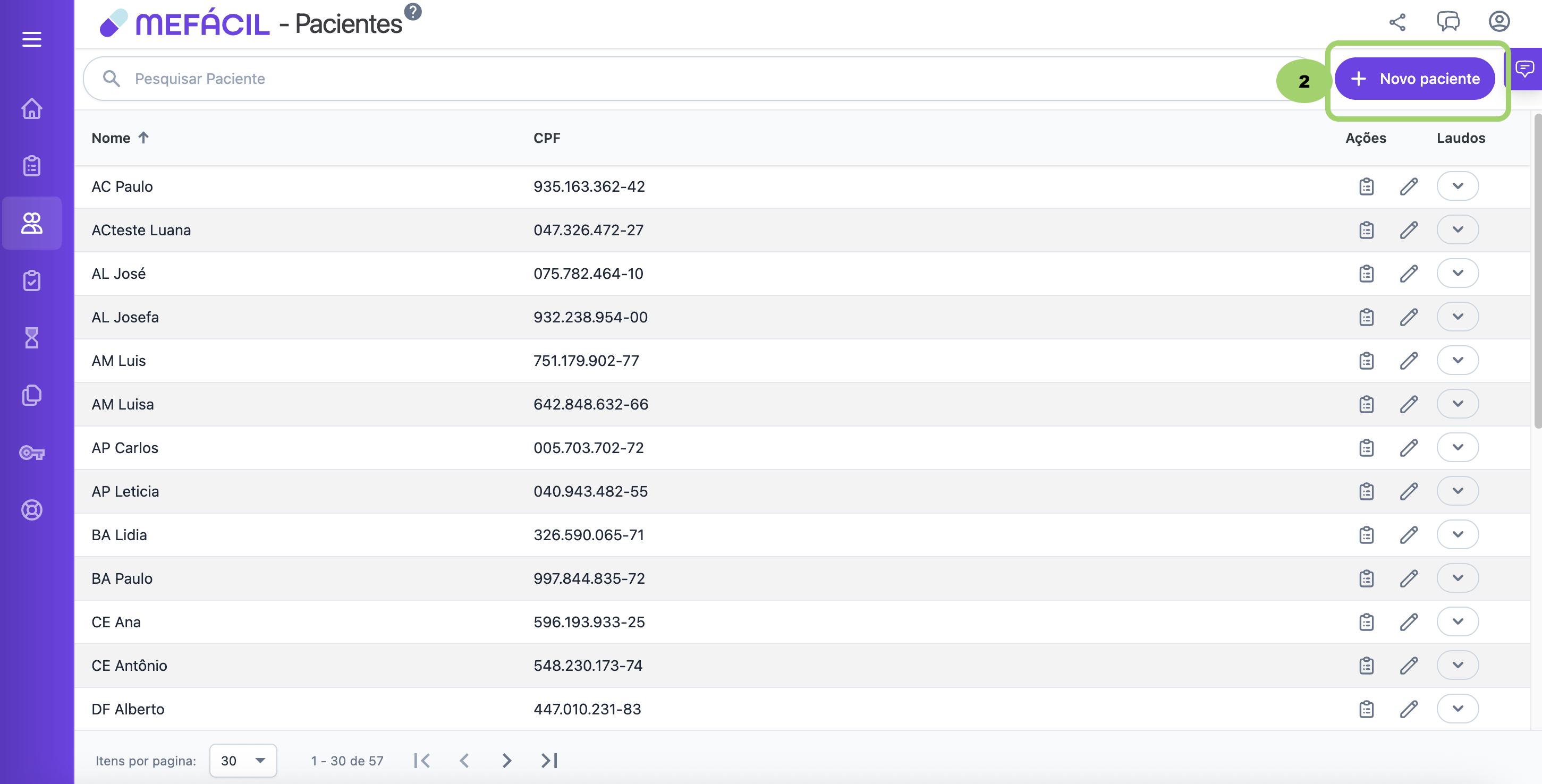The height and width of the screenshot is (784, 1542).
Task: Open the items per page dropdown
Action: 243,760
